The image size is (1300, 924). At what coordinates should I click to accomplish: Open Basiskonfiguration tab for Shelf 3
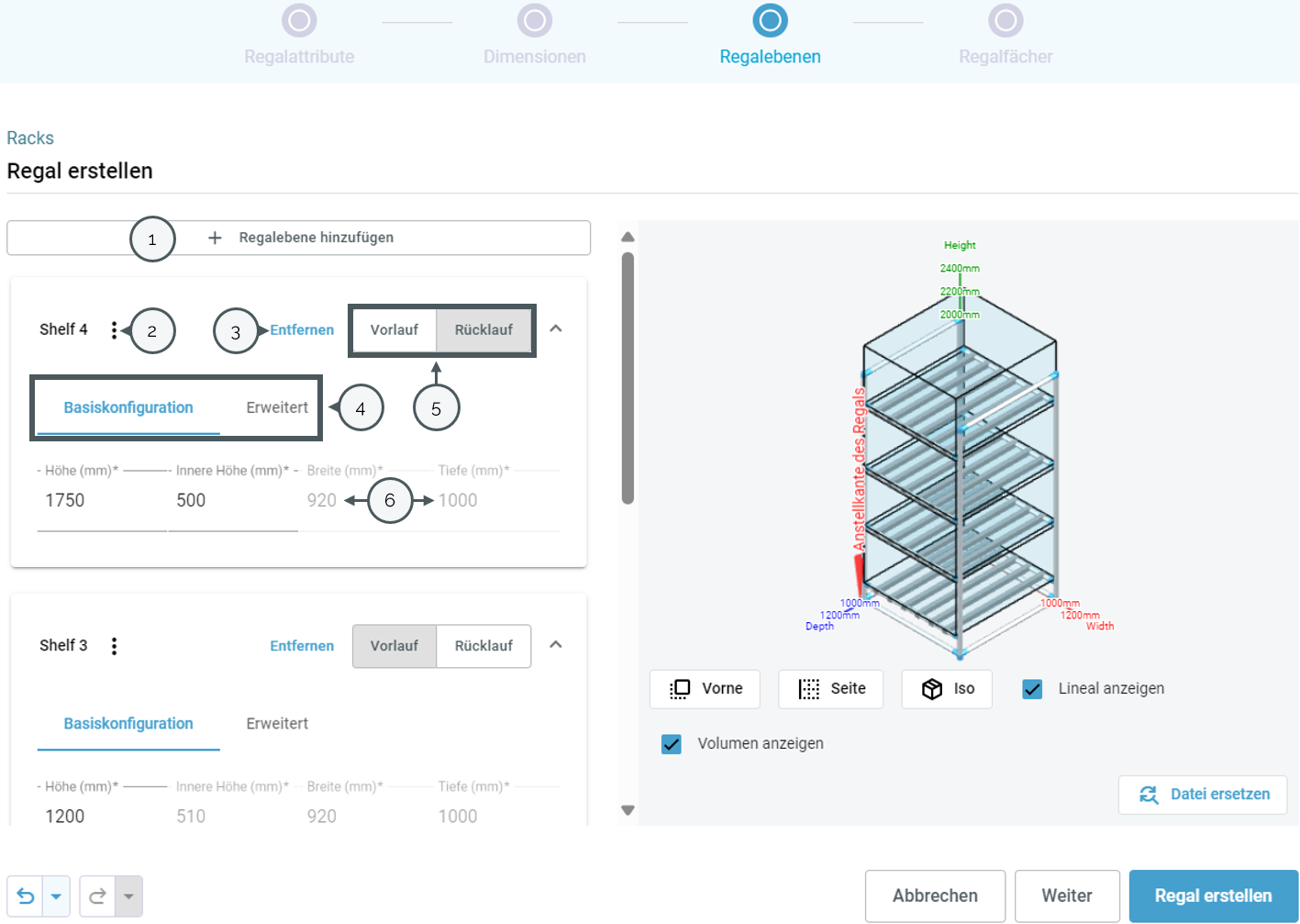coord(128,724)
